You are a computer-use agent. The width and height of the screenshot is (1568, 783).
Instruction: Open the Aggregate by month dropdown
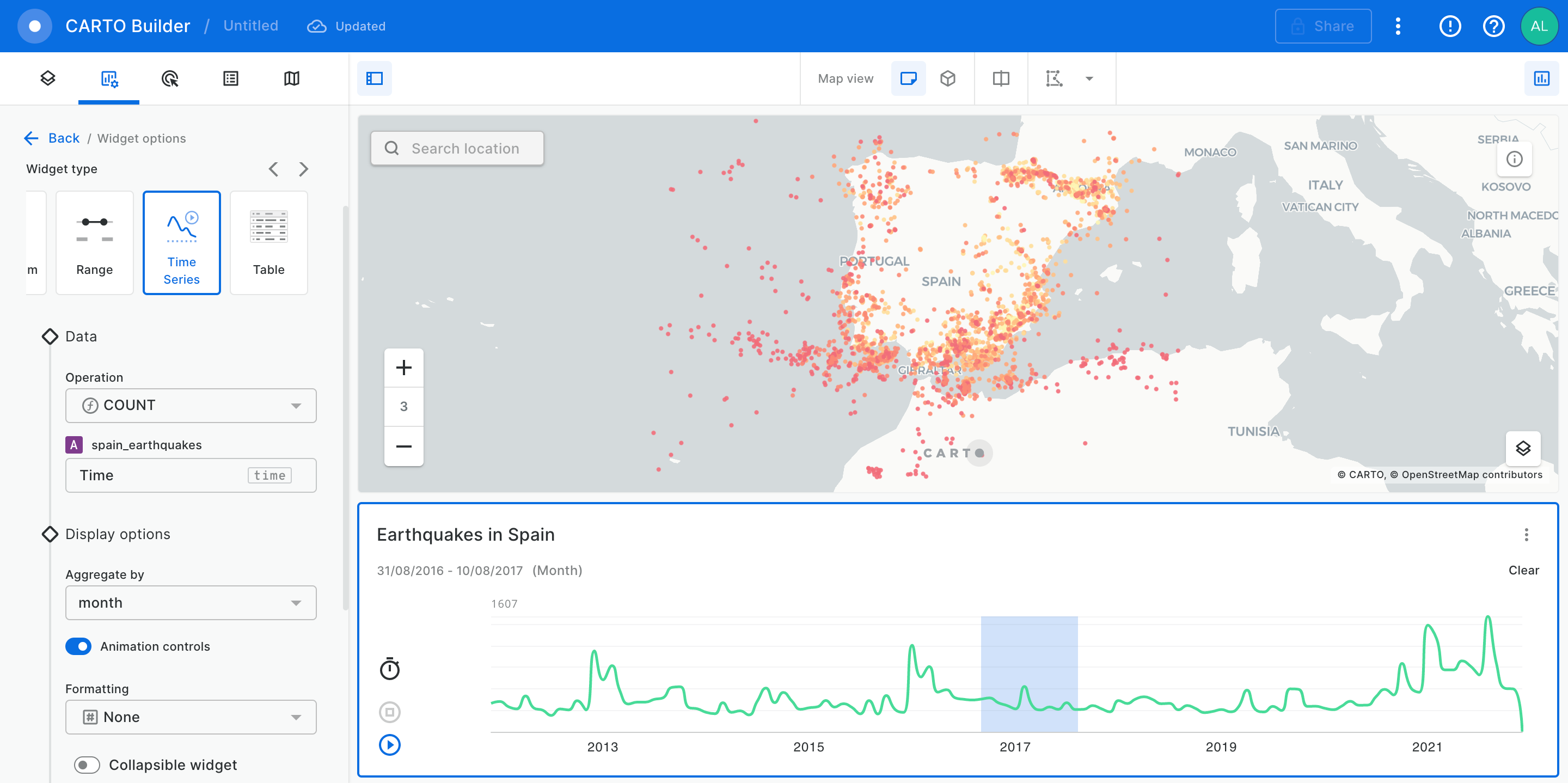click(191, 603)
